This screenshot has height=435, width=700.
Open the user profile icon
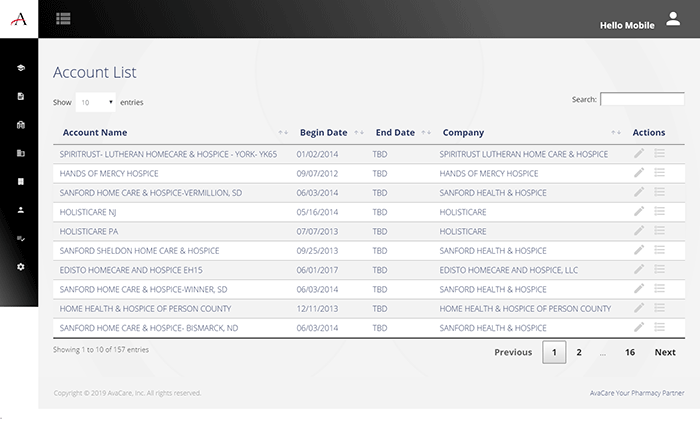(673, 19)
